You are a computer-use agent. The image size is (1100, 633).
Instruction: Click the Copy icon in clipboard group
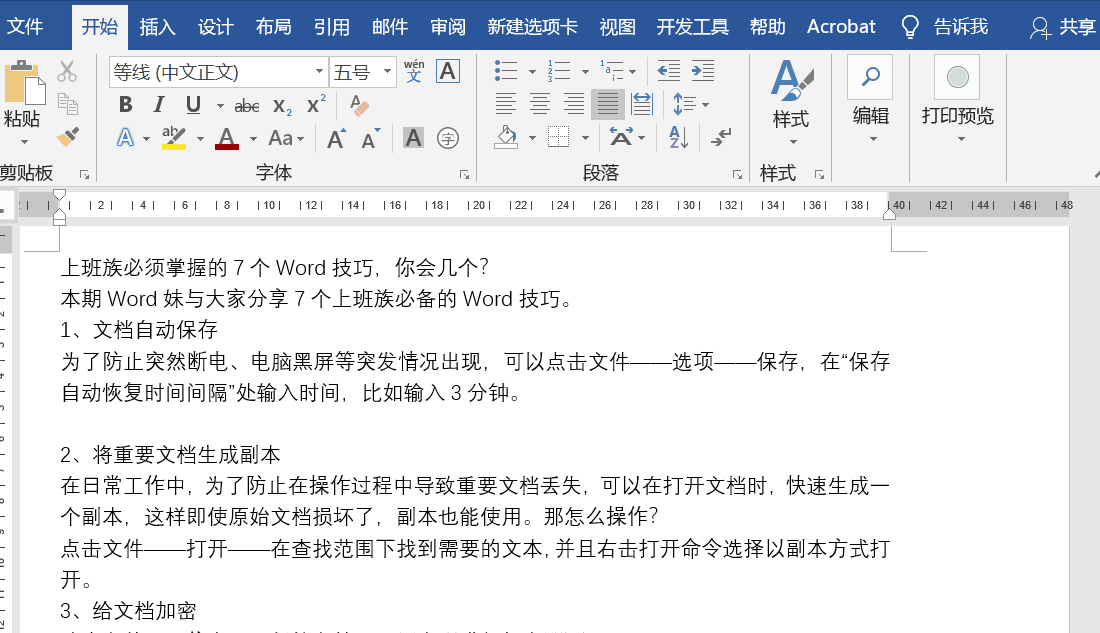67,104
